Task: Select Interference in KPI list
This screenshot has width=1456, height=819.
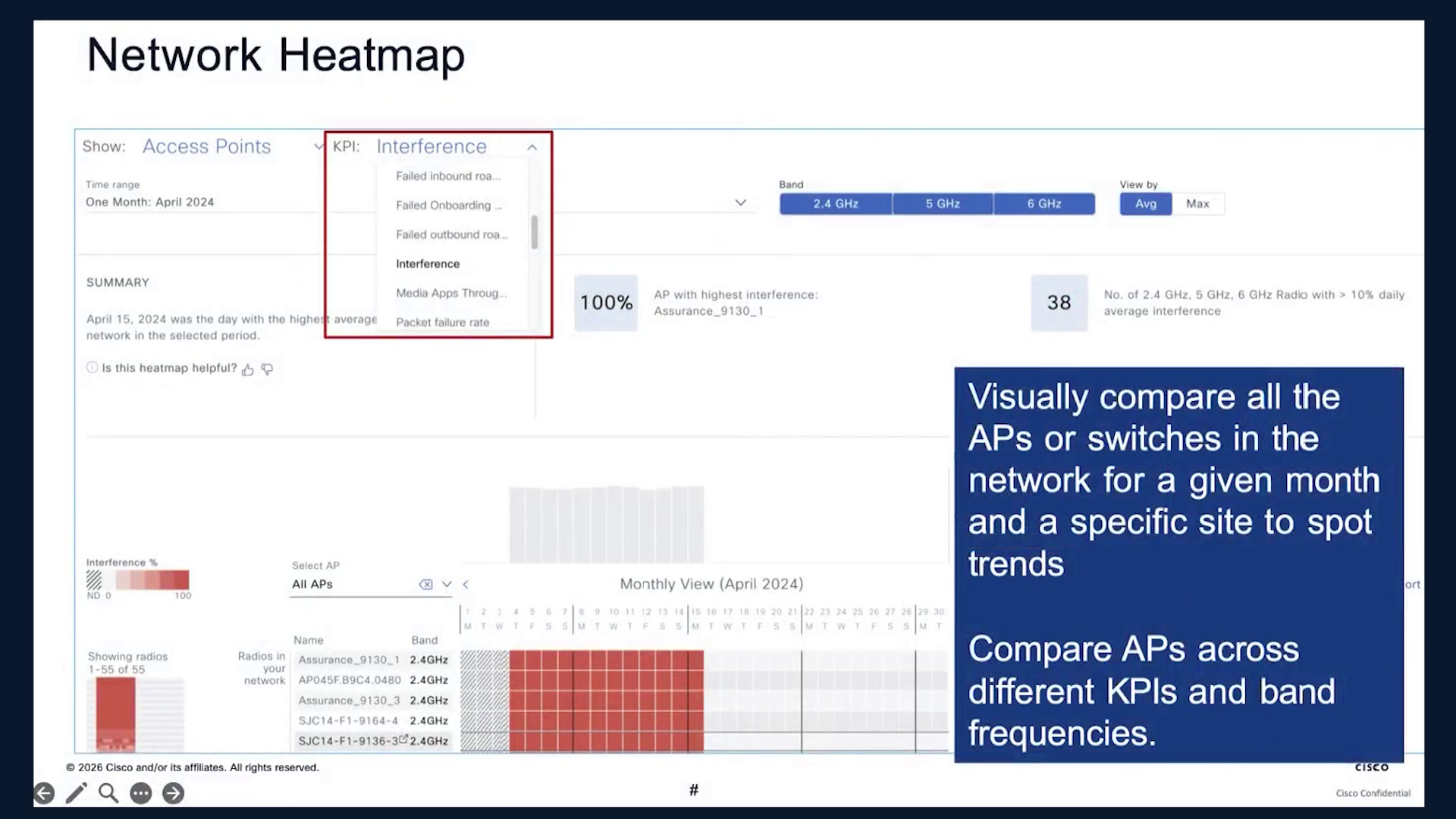Action: pos(428,264)
